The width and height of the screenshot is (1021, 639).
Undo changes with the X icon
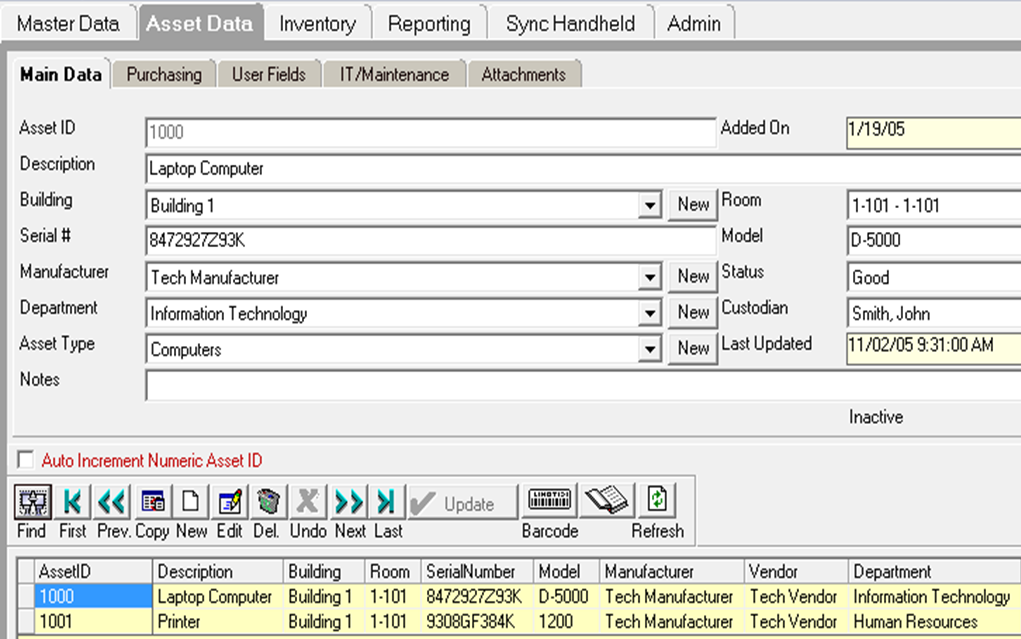pos(307,502)
